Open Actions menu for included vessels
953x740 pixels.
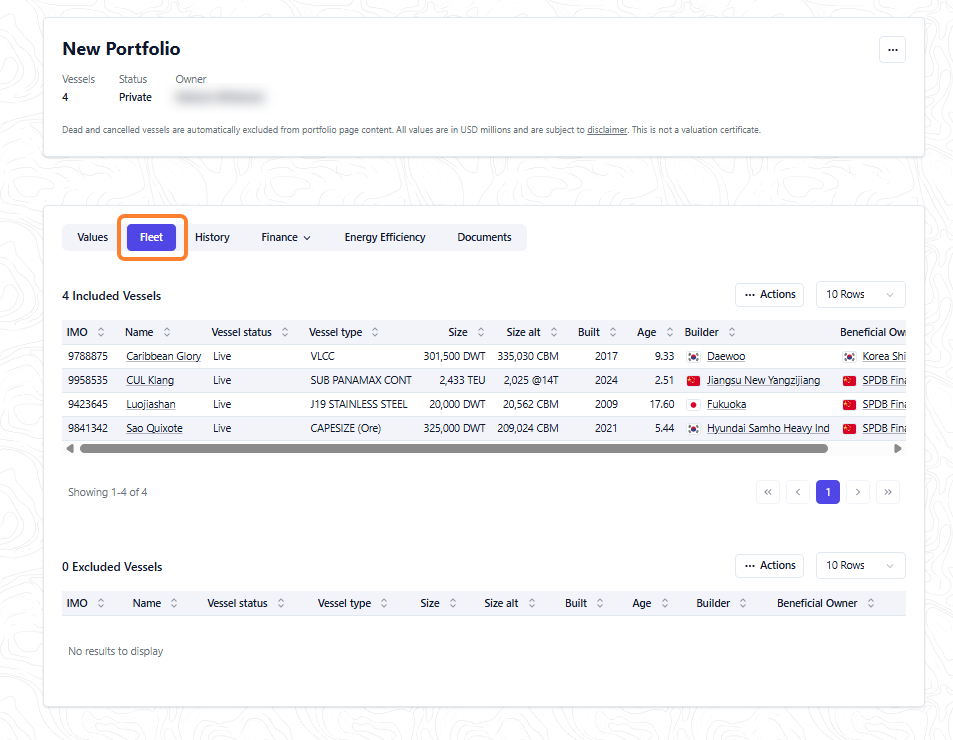pyautogui.click(x=769, y=295)
